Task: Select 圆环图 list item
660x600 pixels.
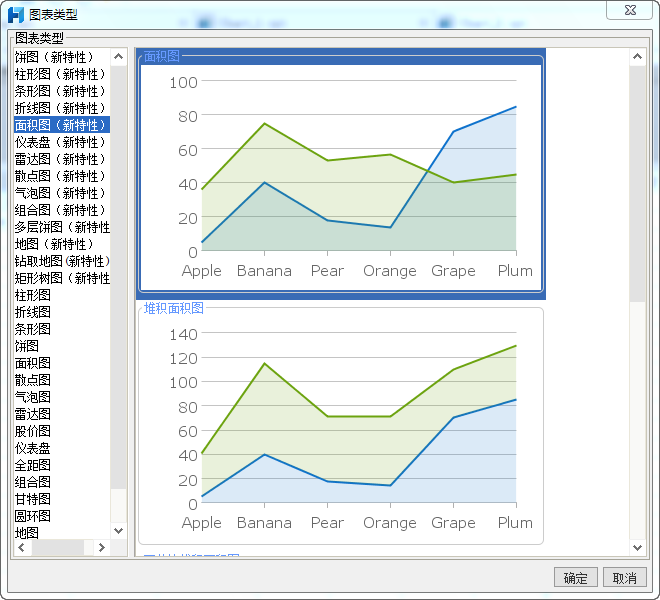Action: click(62, 516)
